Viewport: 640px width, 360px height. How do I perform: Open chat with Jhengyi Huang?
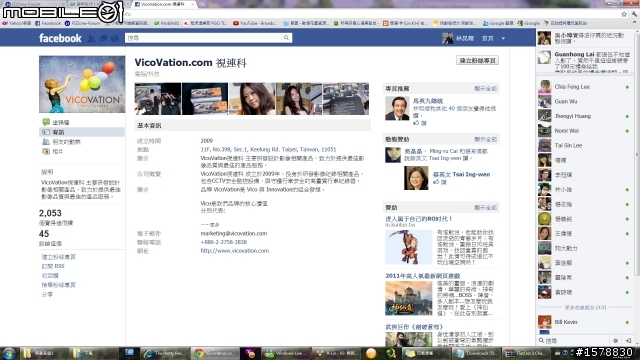click(x=584, y=116)
